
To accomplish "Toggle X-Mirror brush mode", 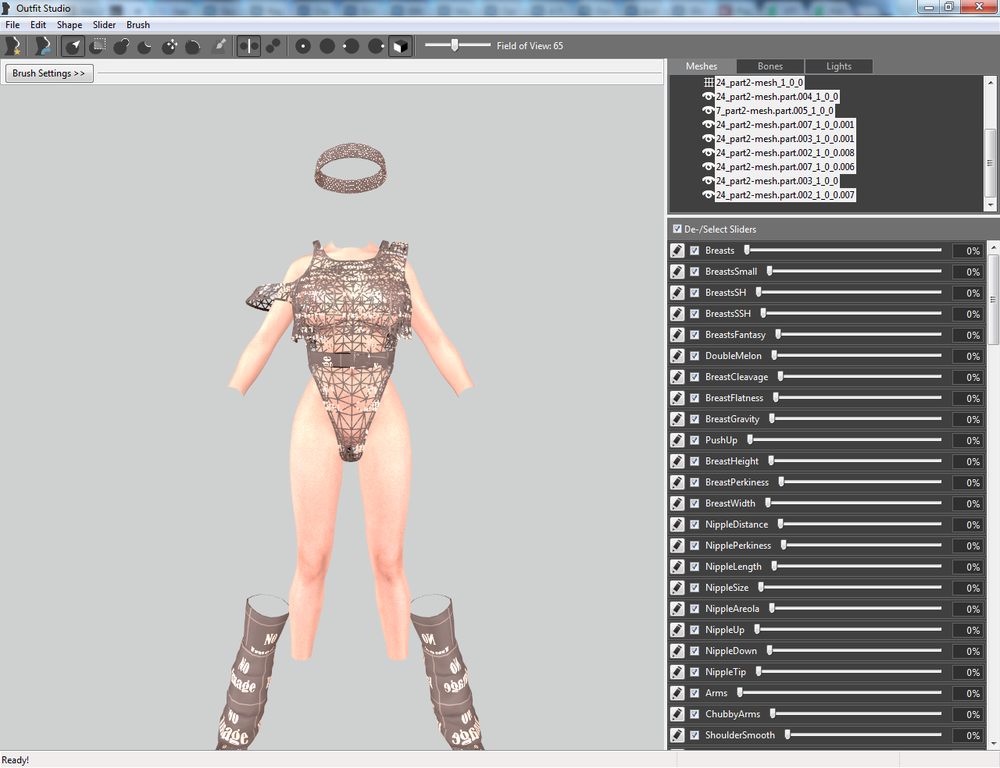I will pyautogui.click(x=249, y=46).
